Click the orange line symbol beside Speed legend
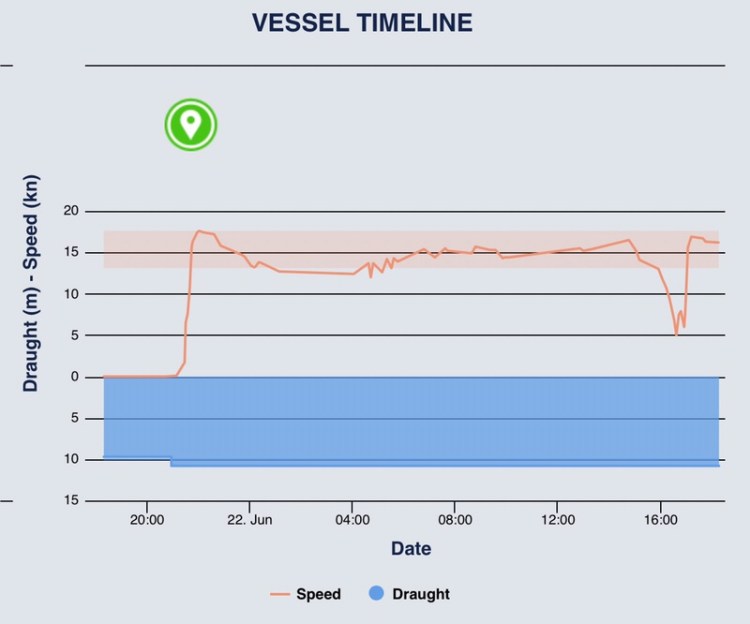750x624 pixels. [280, 594]
